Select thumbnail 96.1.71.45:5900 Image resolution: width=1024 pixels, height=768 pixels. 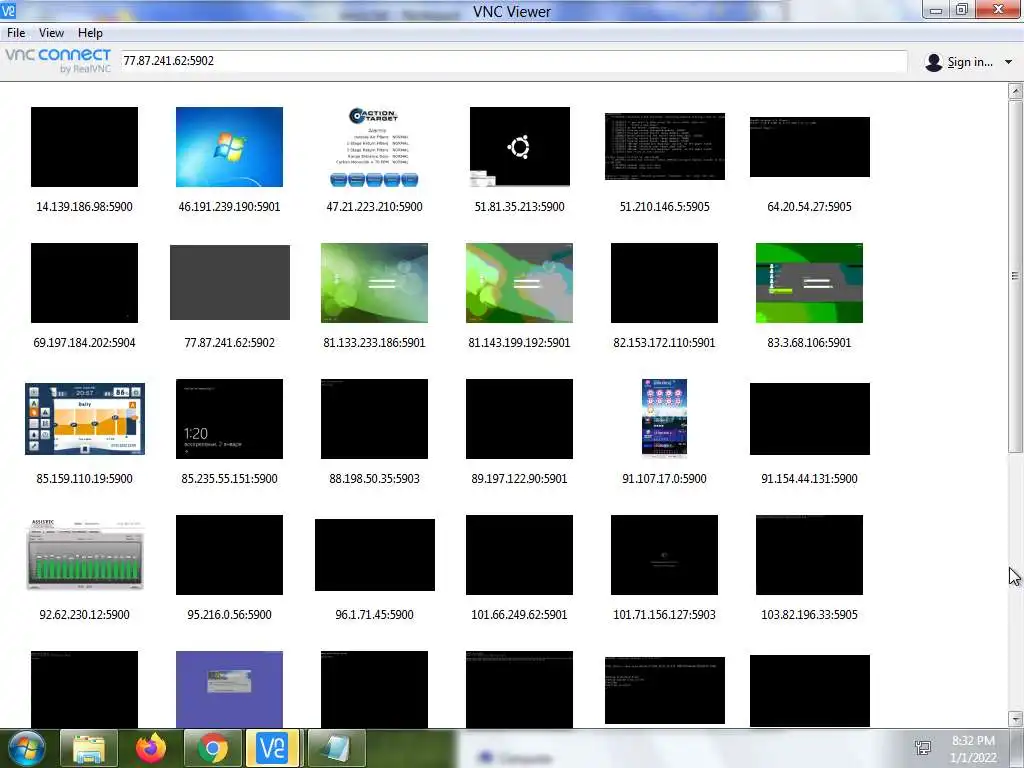coord(375,554)
